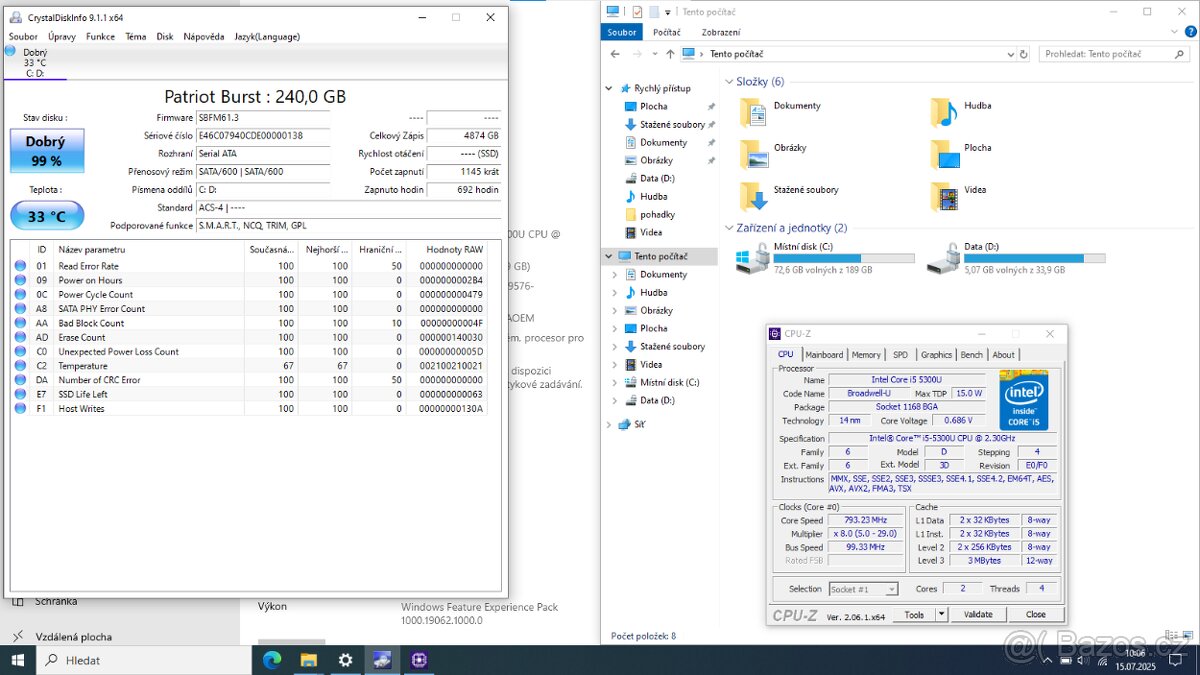
Task: Expand the Síť tree node
Action: [x=609, y=423]
